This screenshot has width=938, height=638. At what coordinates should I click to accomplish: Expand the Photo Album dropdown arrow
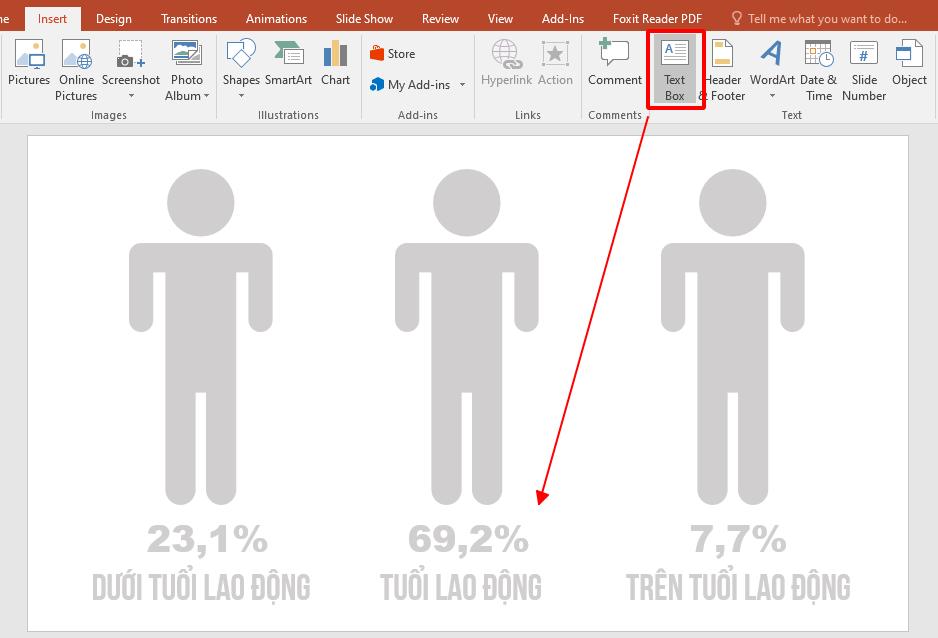click(x=206, y=96)
